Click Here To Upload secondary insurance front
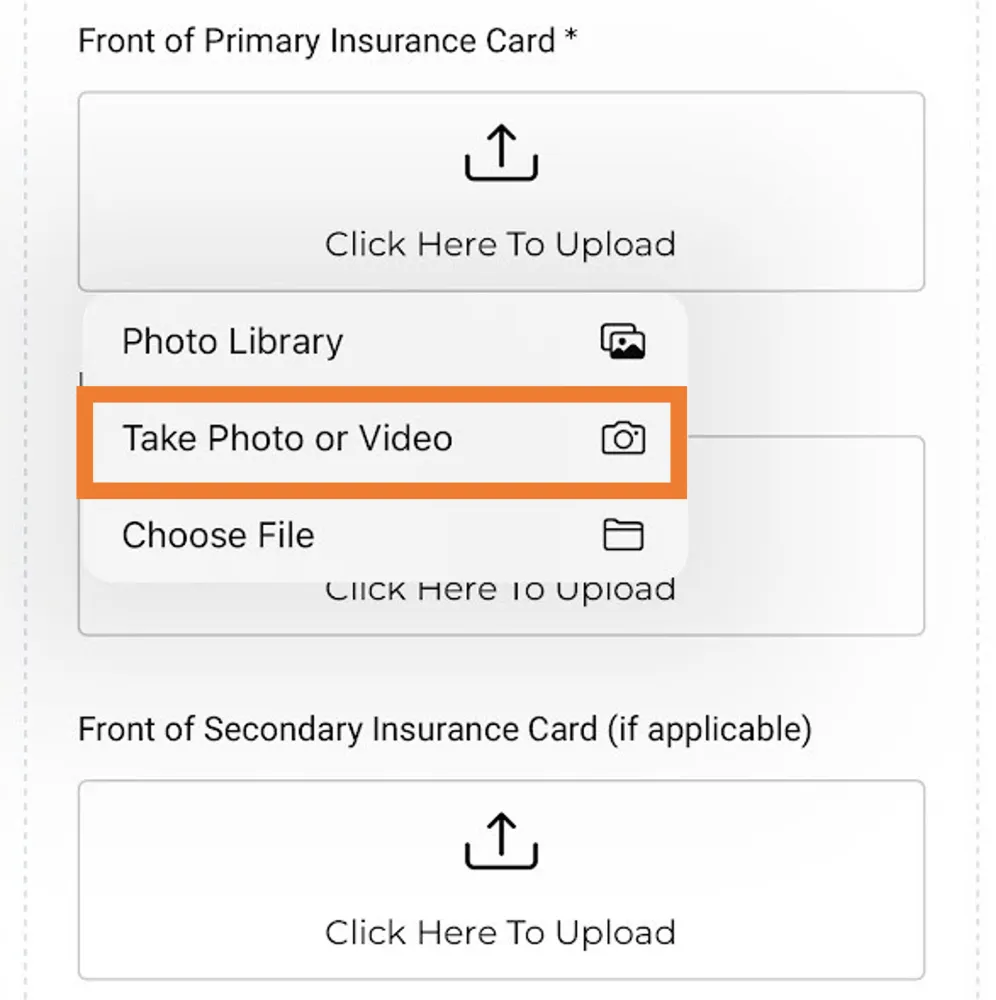This screenshot has height=1000, width=996. click(501, 879)
